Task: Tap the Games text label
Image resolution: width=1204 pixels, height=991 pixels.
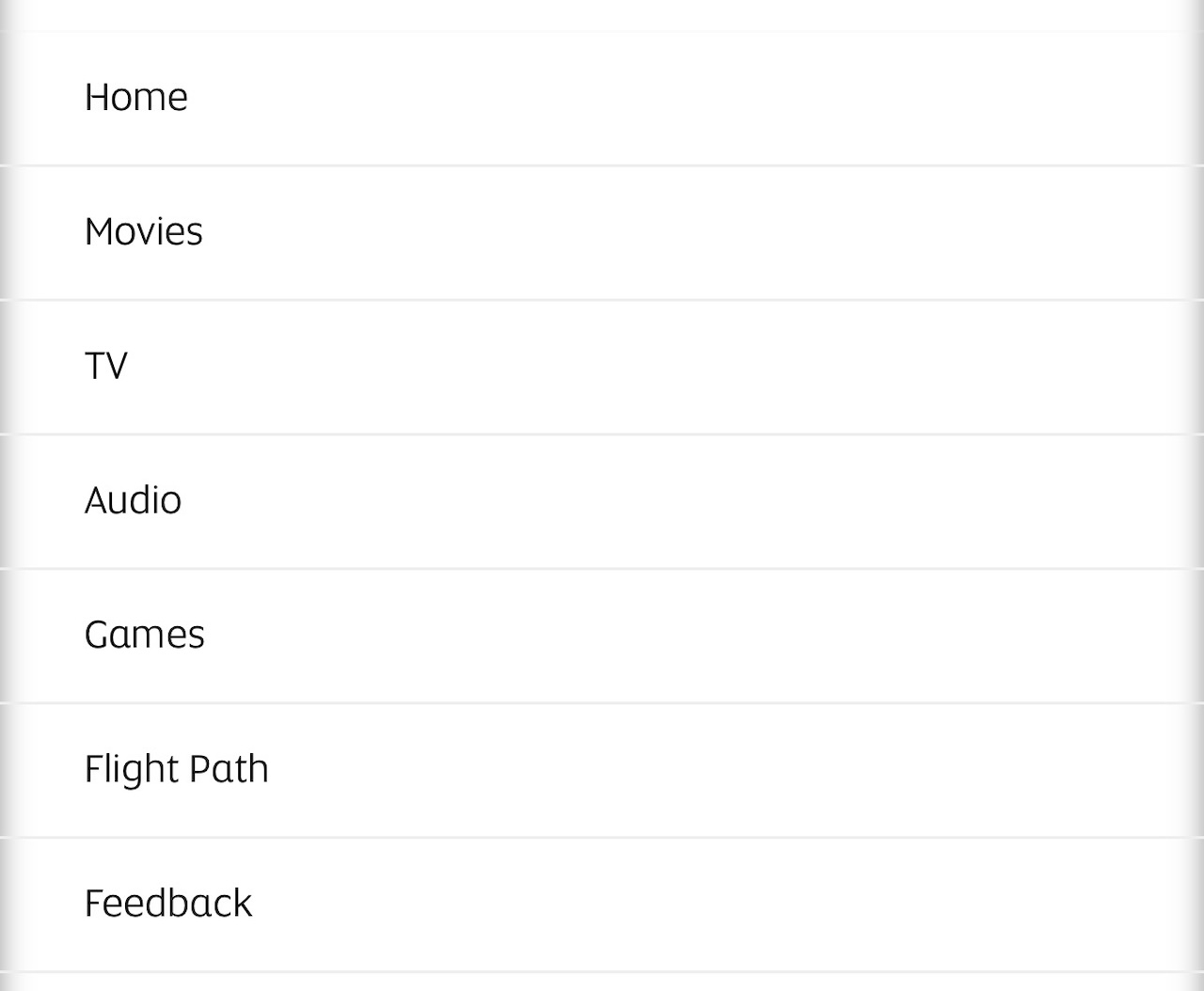Action: tap(144, 635)
